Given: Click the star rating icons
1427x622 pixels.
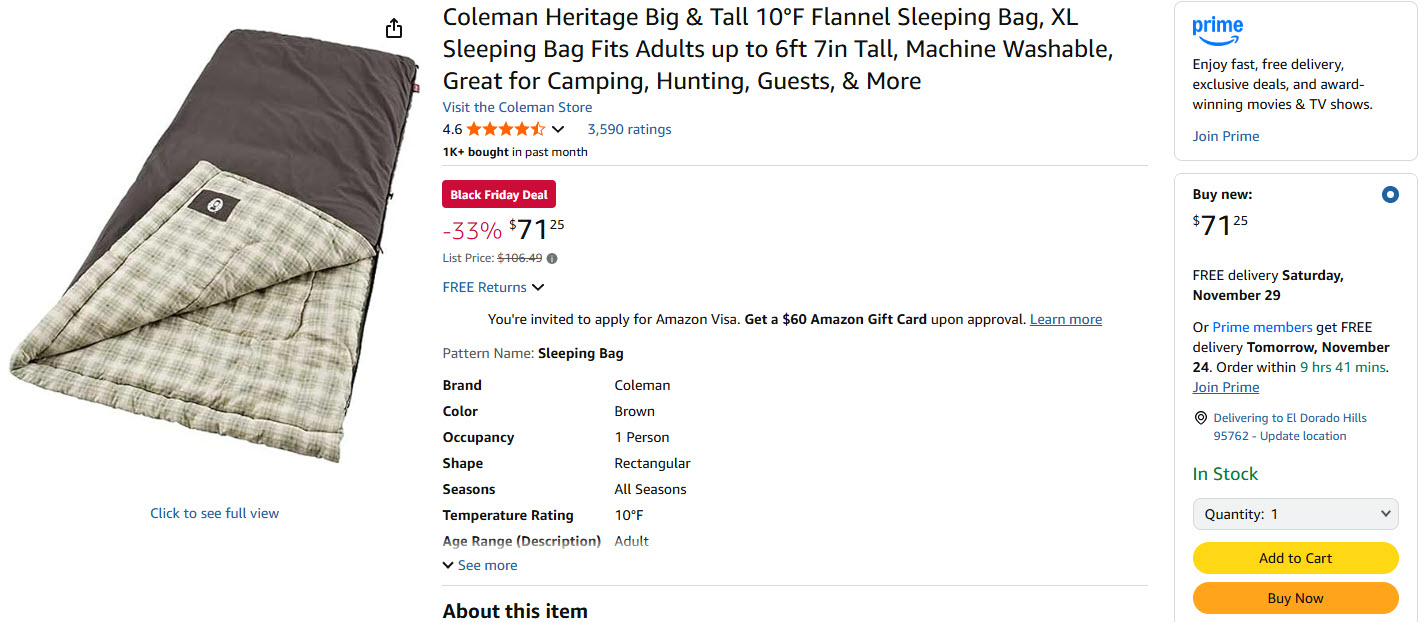Looking at the screenshot, I should 505,129.
